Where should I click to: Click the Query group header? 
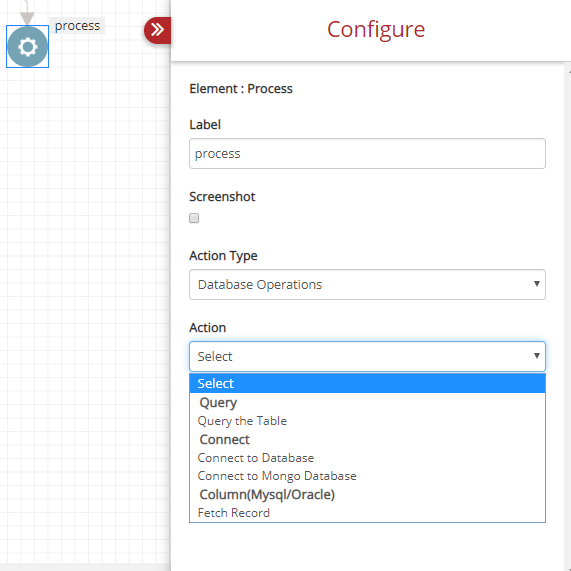click(x=218, y=402)
